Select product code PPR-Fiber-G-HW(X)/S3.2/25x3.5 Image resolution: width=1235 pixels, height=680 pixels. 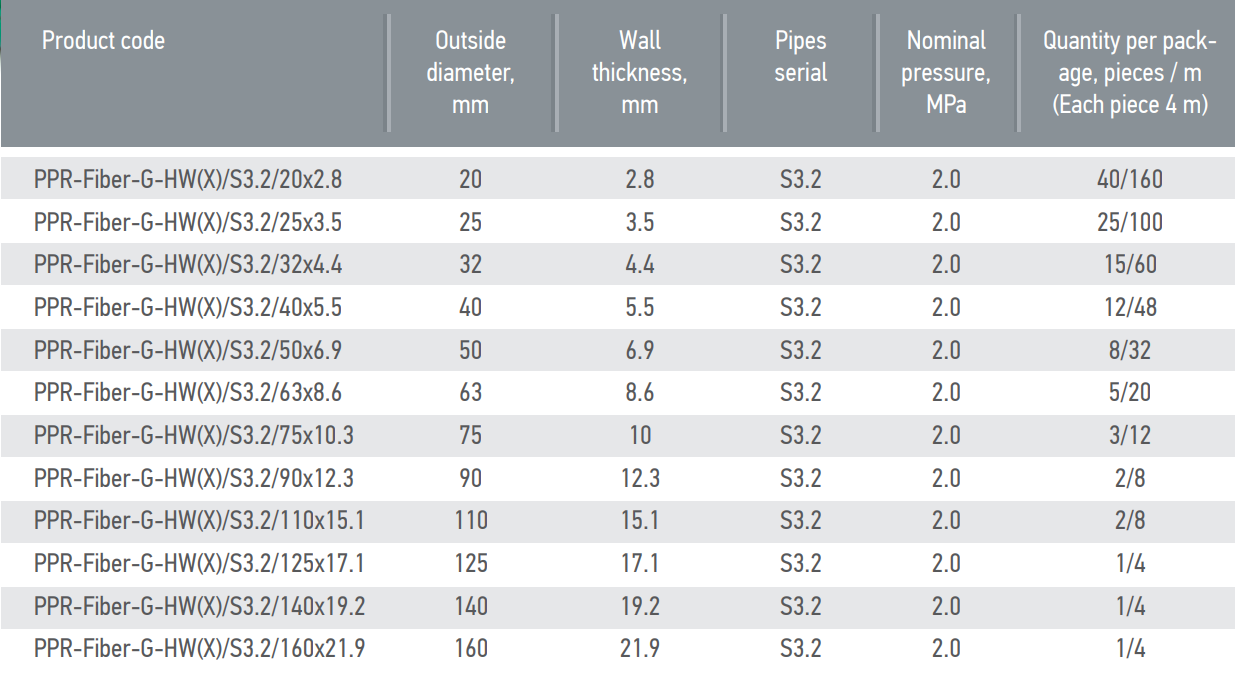(x=188, y=222)
